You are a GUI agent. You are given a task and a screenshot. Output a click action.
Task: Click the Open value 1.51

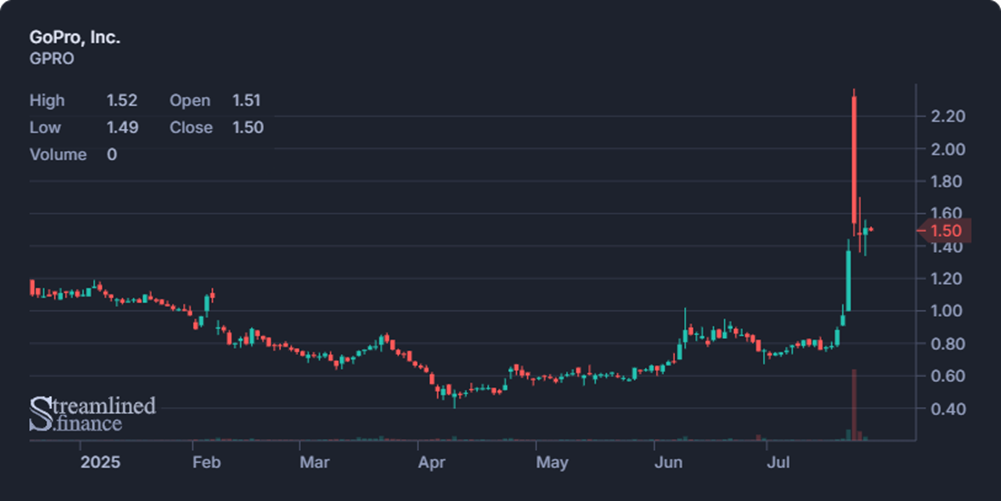point(246,101)
